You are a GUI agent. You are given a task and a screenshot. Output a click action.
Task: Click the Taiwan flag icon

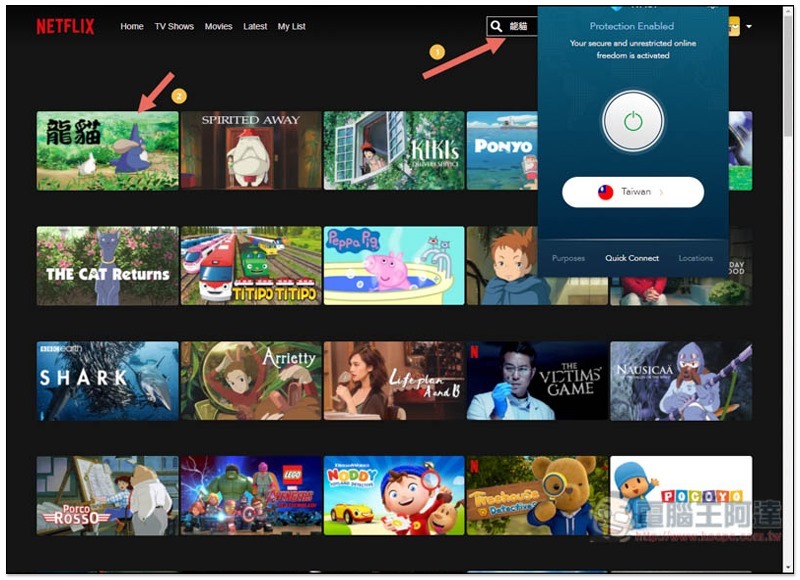coord(606,192)
